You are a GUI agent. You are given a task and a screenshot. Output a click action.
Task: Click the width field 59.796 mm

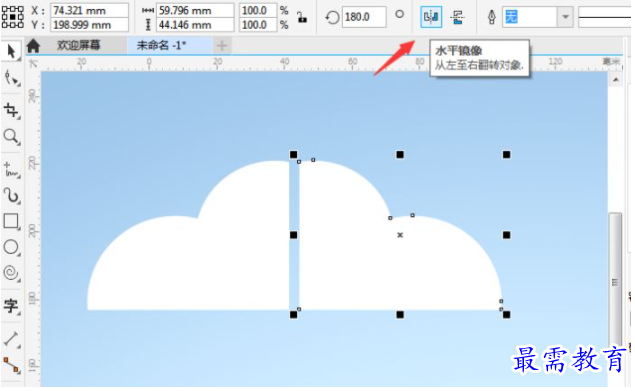(x=195, y=10)
